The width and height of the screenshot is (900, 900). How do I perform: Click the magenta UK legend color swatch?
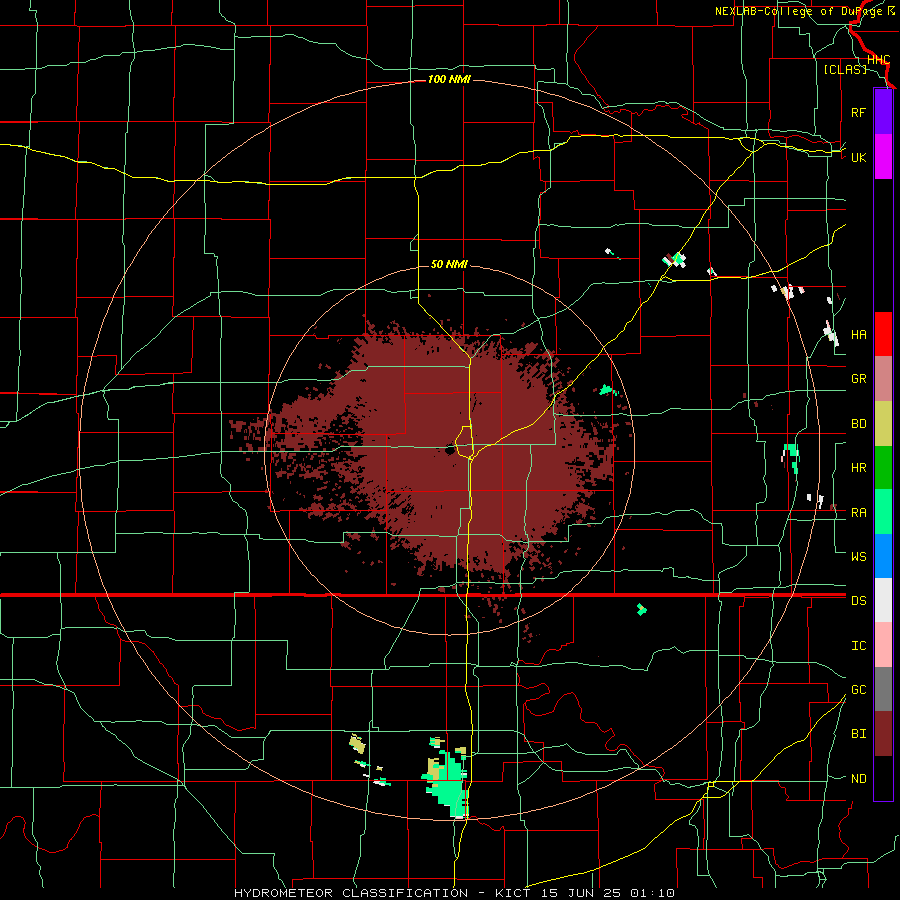pos(883,157)
